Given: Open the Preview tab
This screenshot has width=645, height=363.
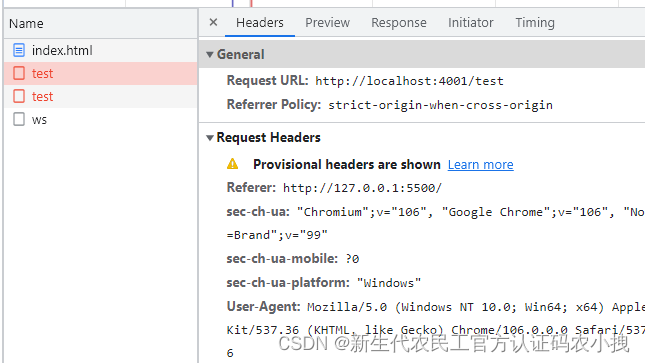Looking at the screenshot, I should [327, 23].
